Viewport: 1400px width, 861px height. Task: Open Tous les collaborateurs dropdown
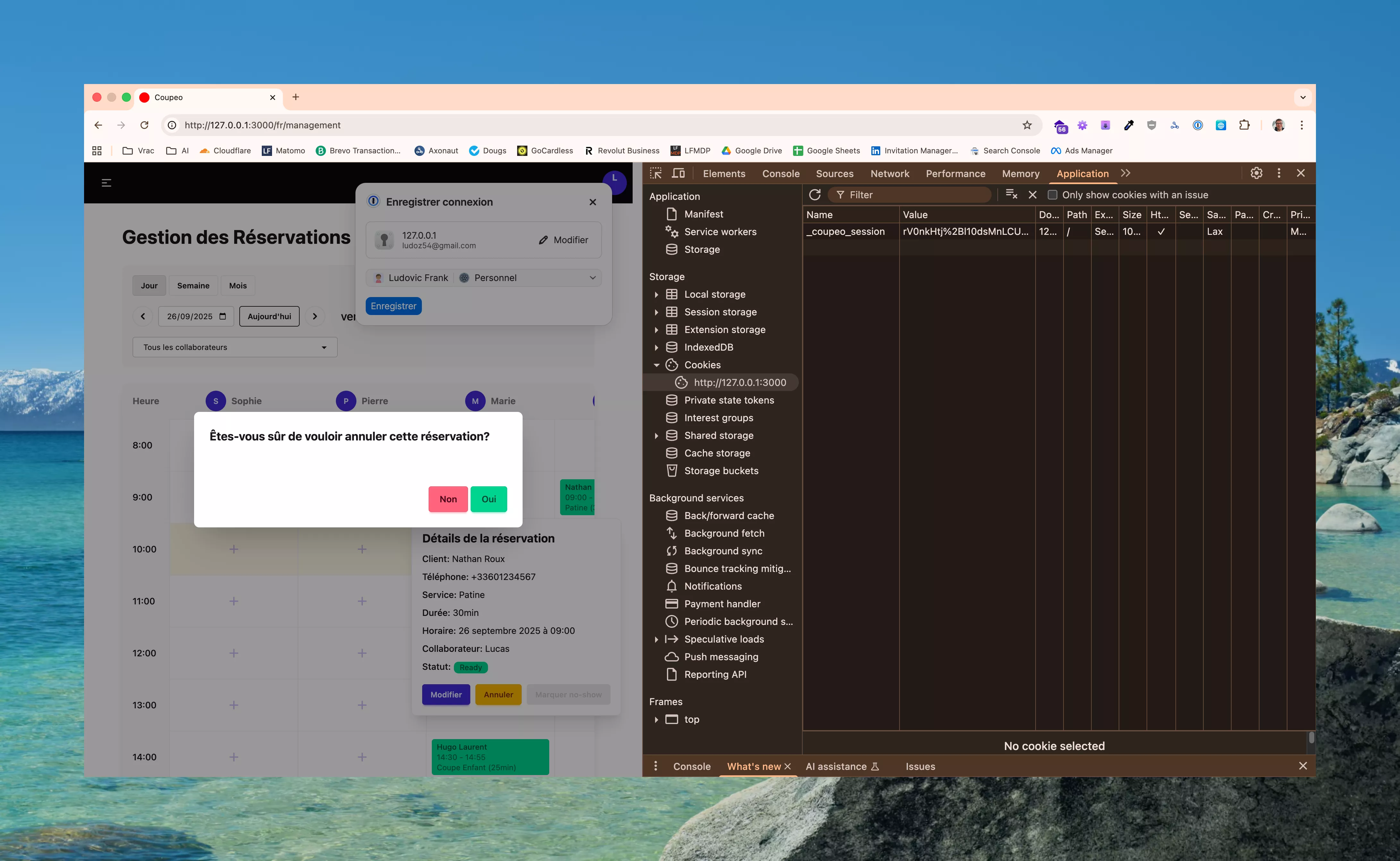235,347
